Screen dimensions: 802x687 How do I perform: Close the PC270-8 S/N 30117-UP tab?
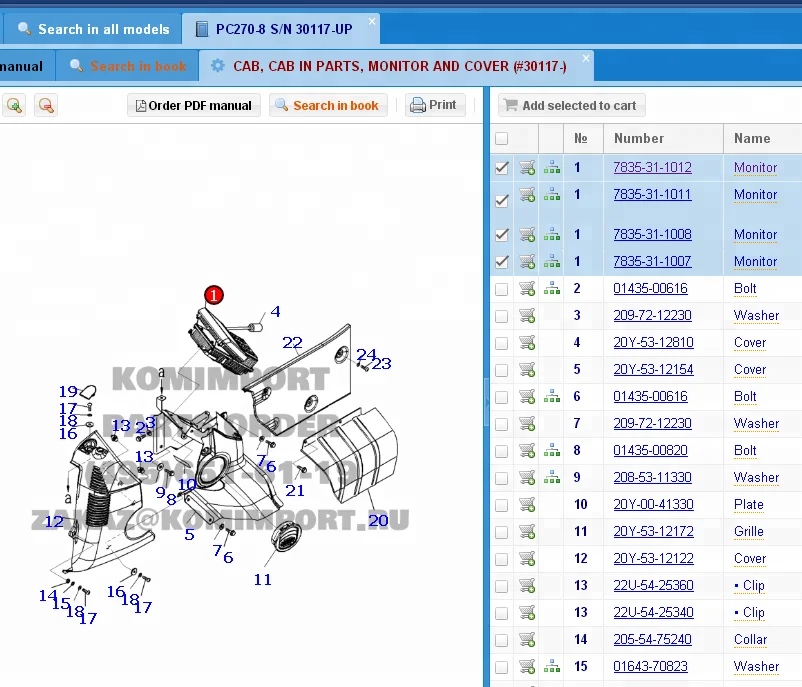click(373, 22)
